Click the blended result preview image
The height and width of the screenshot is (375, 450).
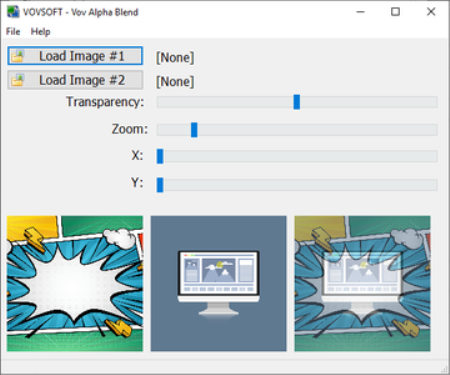coord(362,284)
